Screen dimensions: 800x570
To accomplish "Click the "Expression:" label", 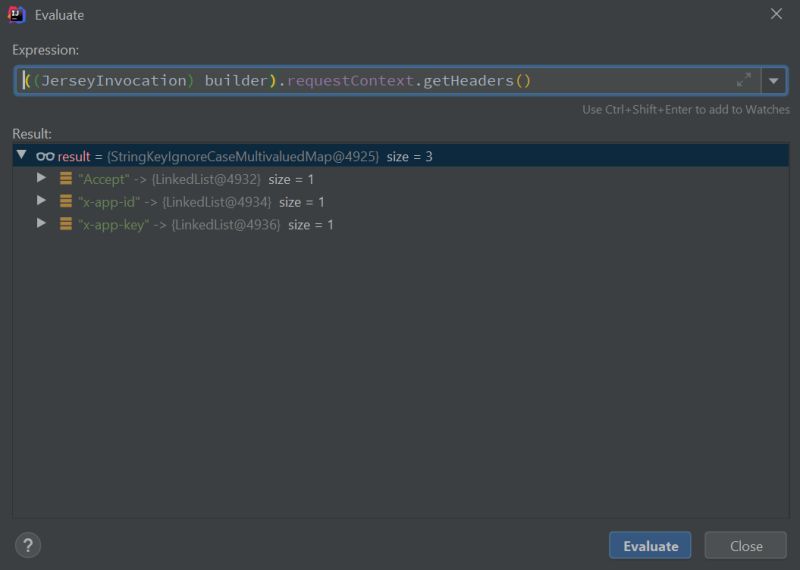I will tap(45, 50).
